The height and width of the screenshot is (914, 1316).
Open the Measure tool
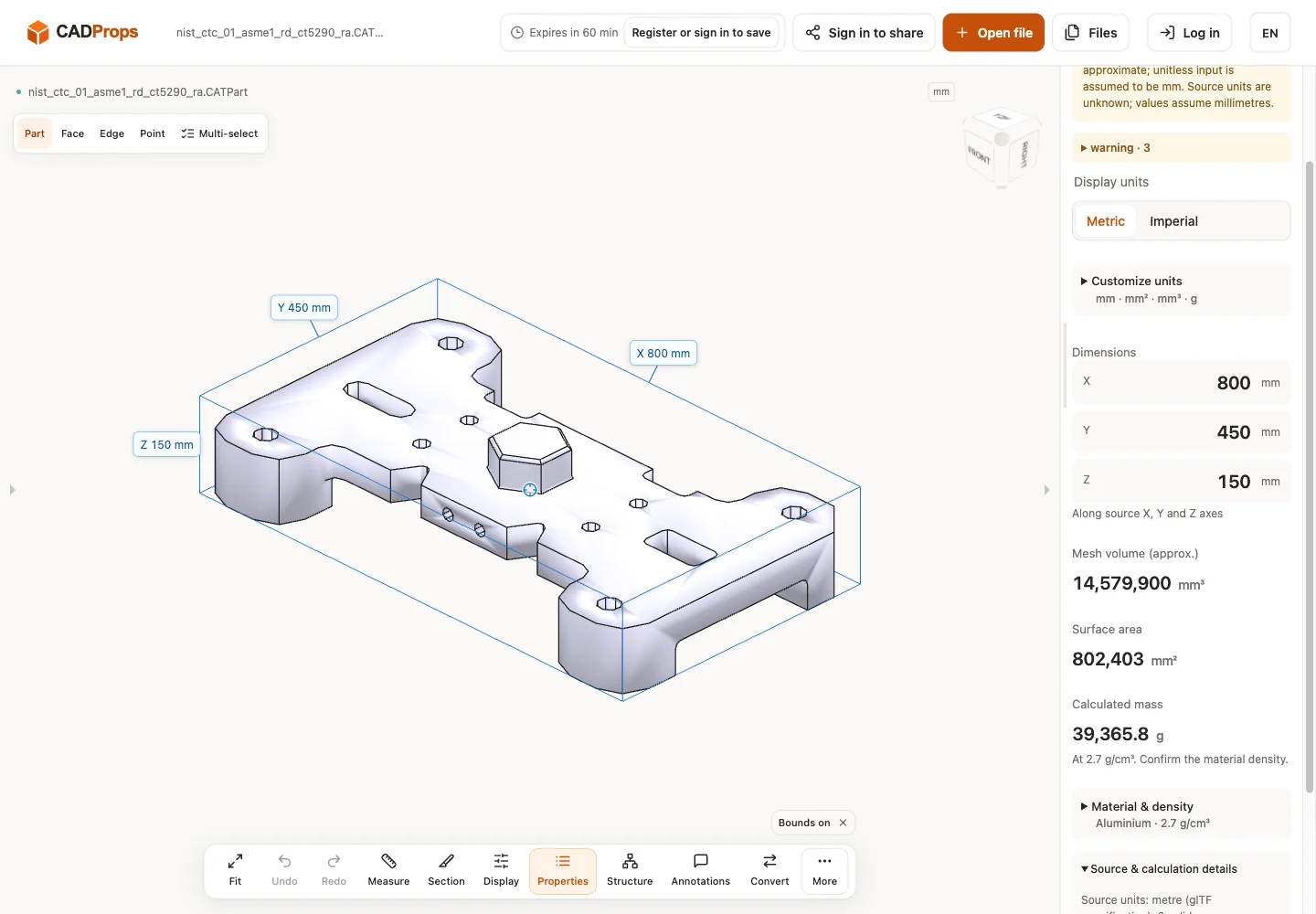tap(388, 871)
